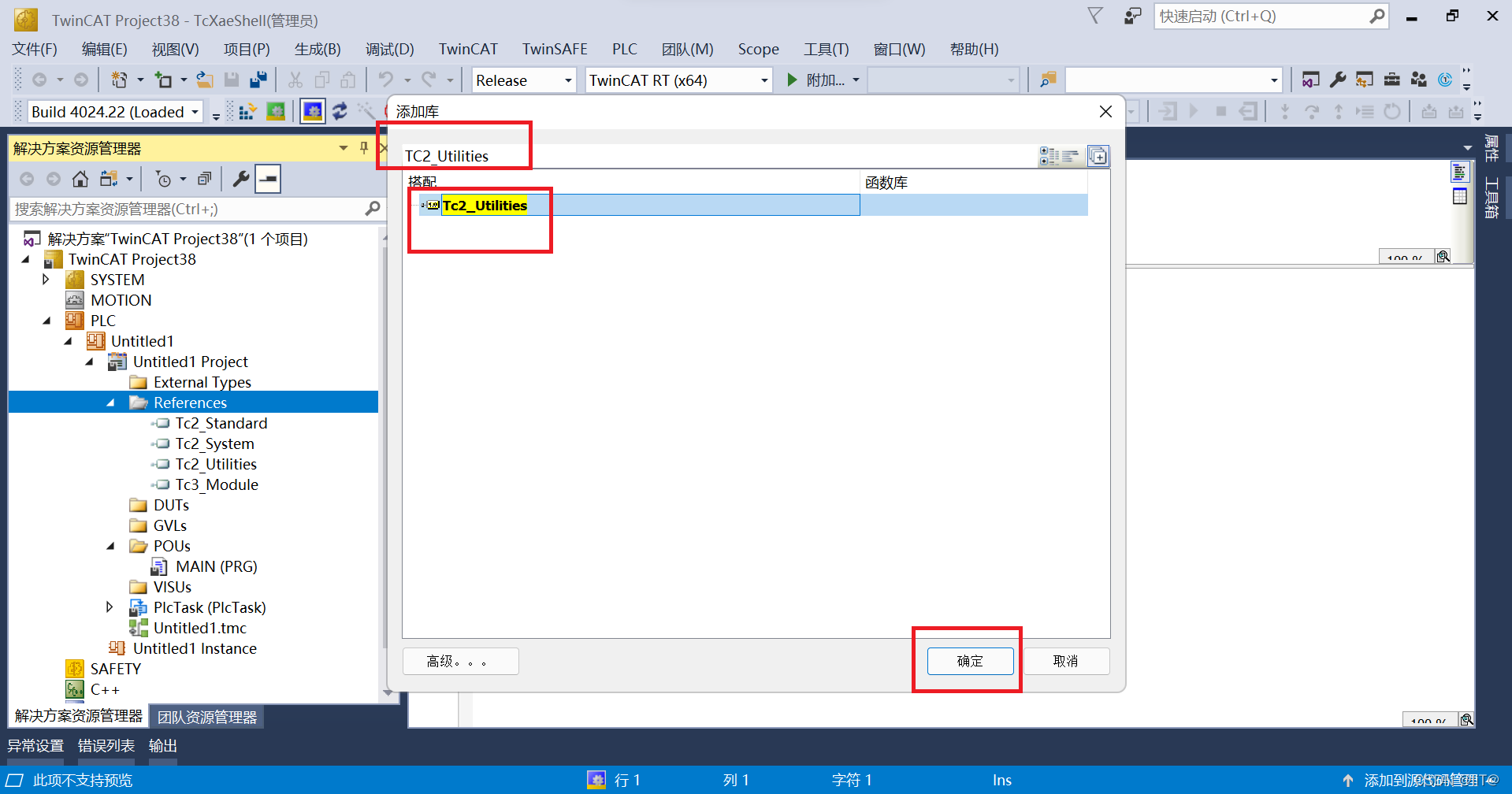Click the Visual Studio window icon in toolbar
Viewport: 1512px width, 794px height.
click(1310, 80)
